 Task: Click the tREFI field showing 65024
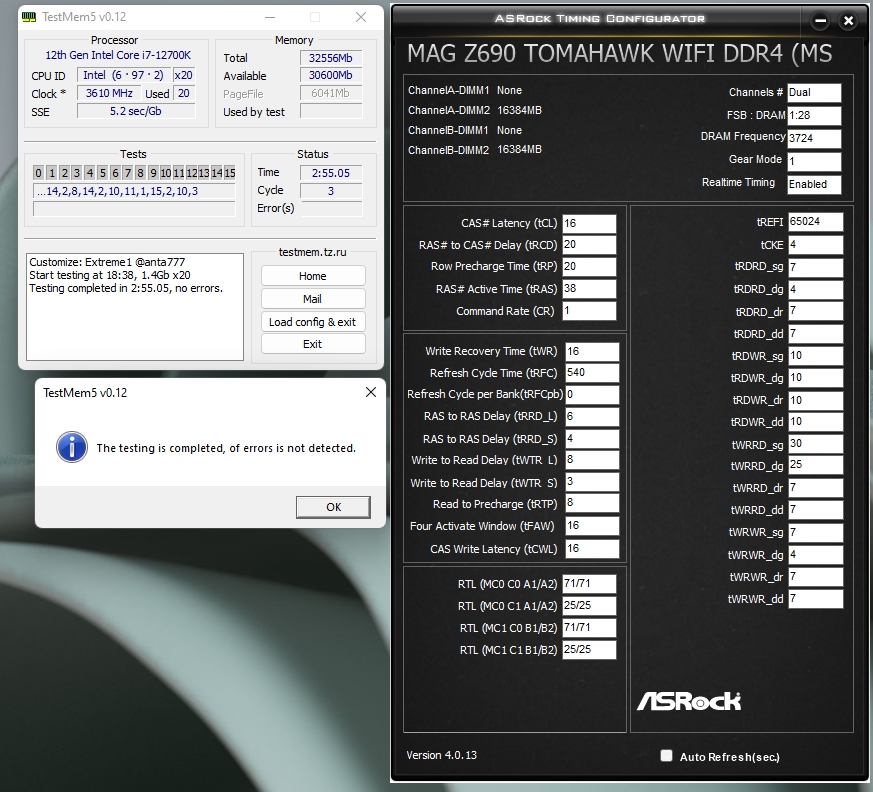(816, 222)
